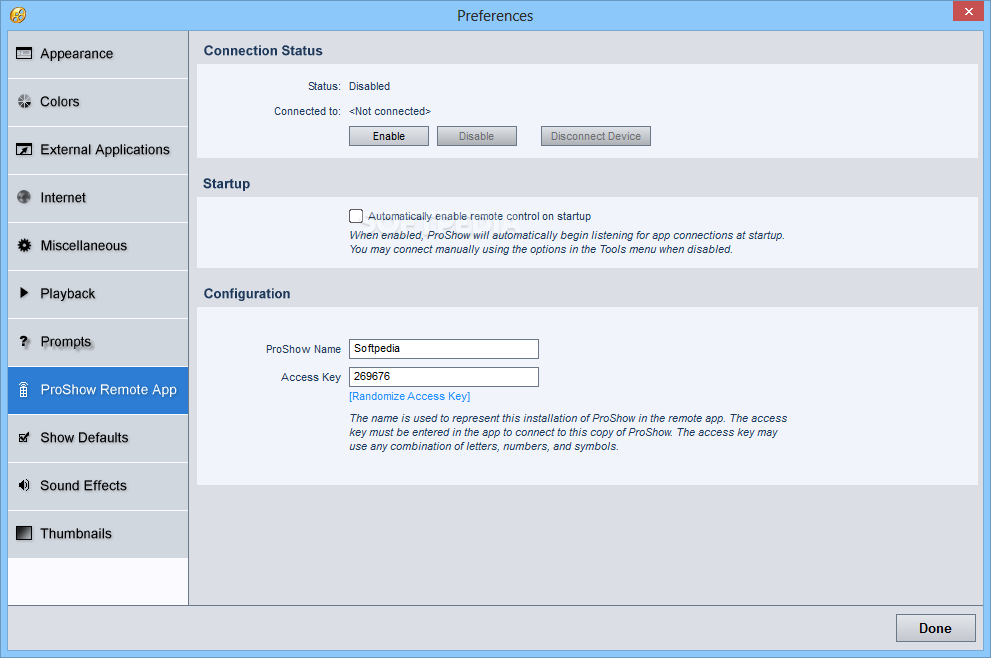This screenshot has width=991, height=658.
Task: Click the Thumbnails square icon
Action: [24, 533]
